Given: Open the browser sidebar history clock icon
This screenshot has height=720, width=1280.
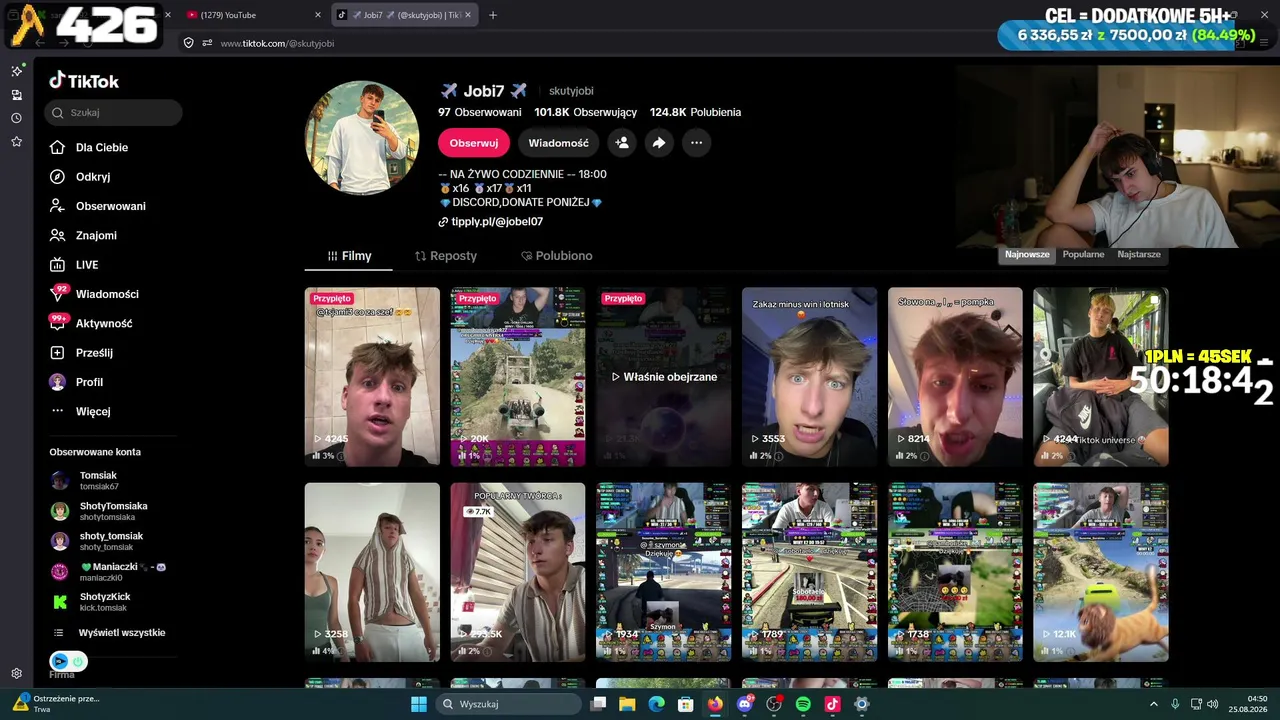Looking at the screenshot, I should coord(16,118).
